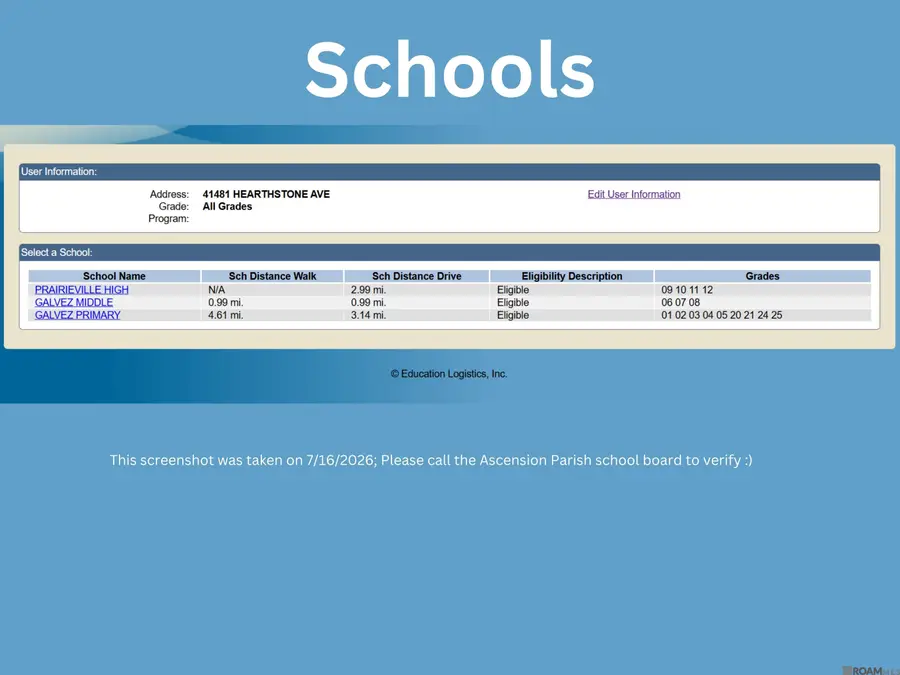Click the User Information section header
900x675 pixels.
[449, 172]
